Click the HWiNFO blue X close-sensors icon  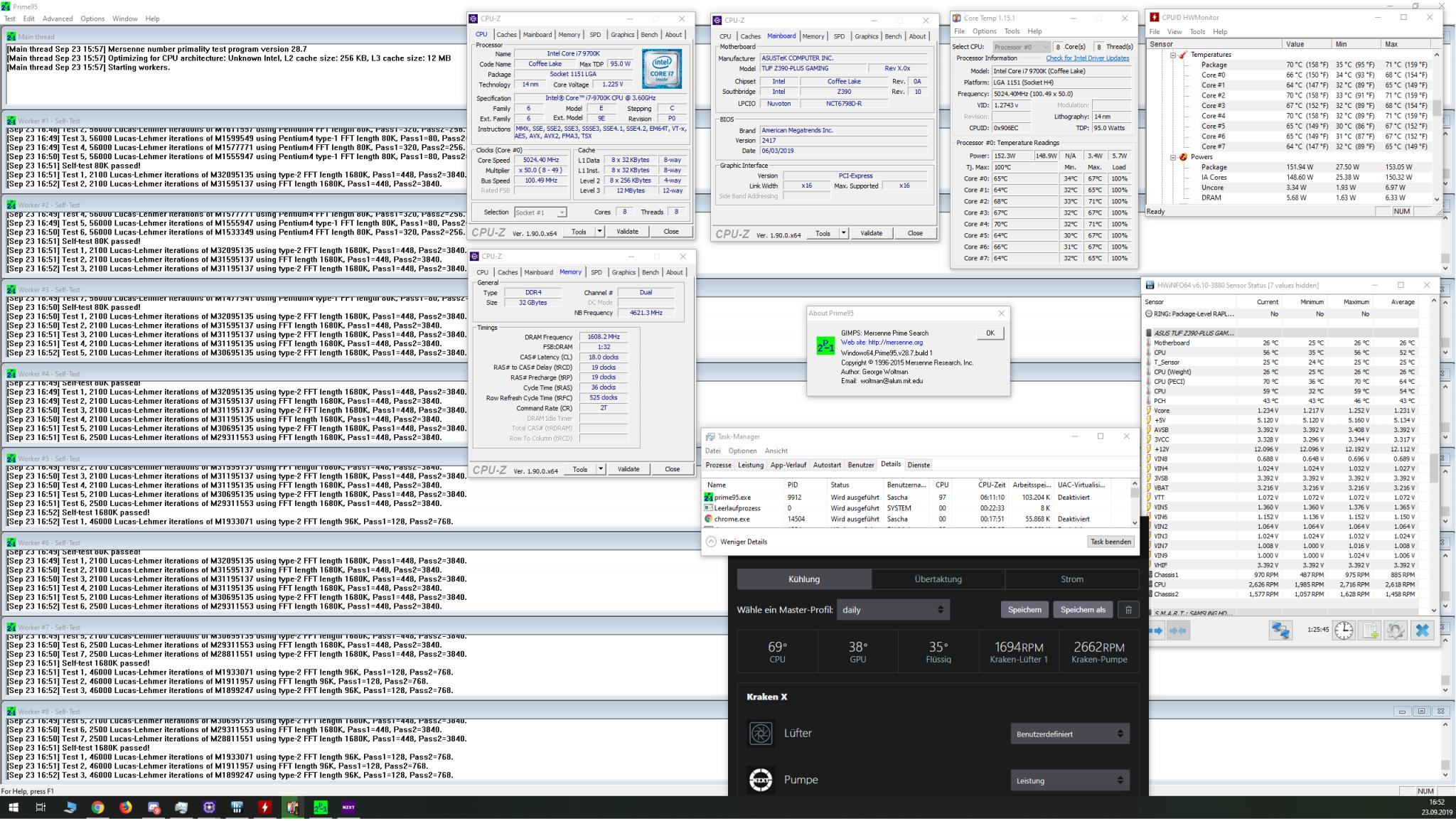pyautogui.click(x=1422, y=631)
